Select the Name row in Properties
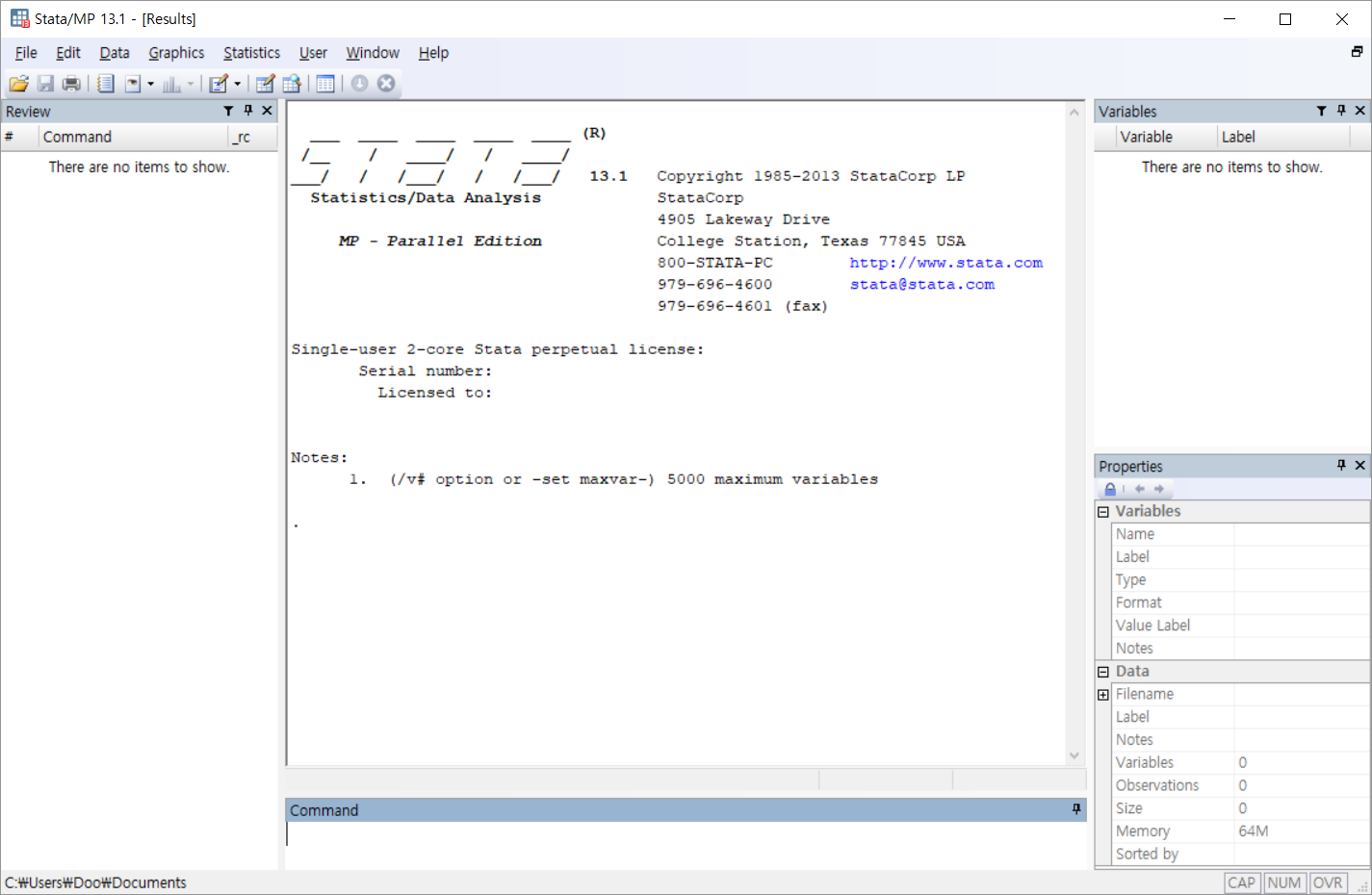1372x895 pixels. click(x=1240, y=534)
